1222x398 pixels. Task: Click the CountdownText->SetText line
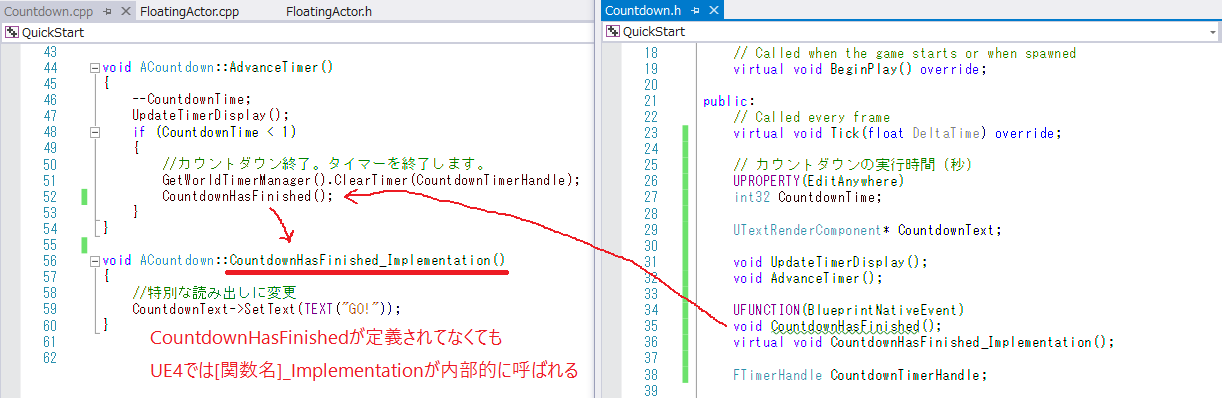pyautogui.click(x=266, y=308)
